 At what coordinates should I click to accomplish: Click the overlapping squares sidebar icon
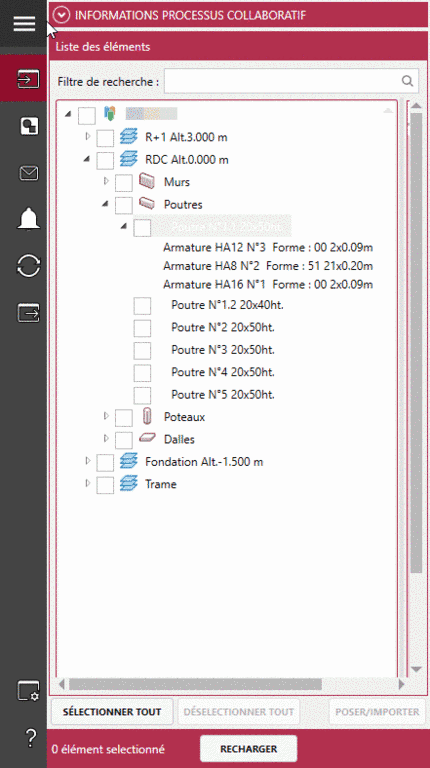coord(28,126)
